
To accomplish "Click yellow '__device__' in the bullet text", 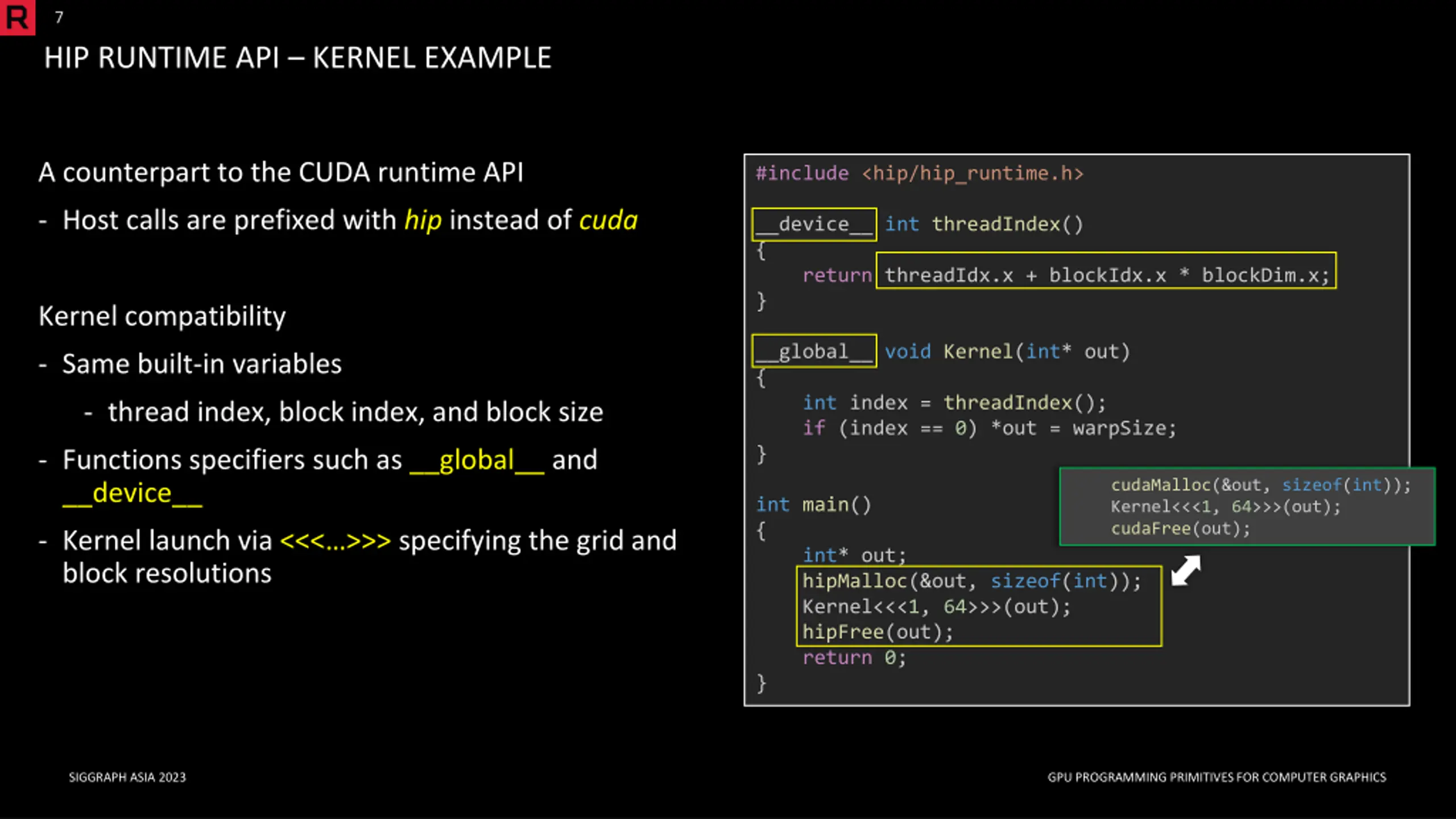I will pos(133,494).
